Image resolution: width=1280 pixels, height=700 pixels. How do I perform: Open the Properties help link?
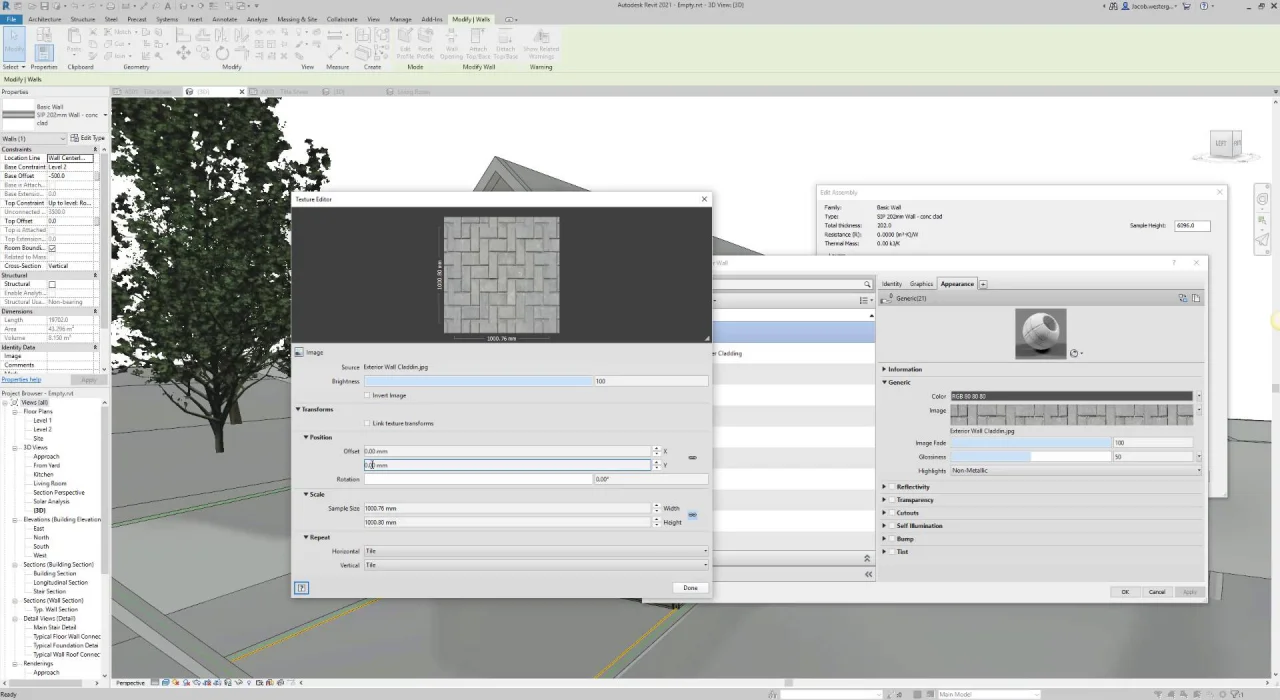point(21,380)
